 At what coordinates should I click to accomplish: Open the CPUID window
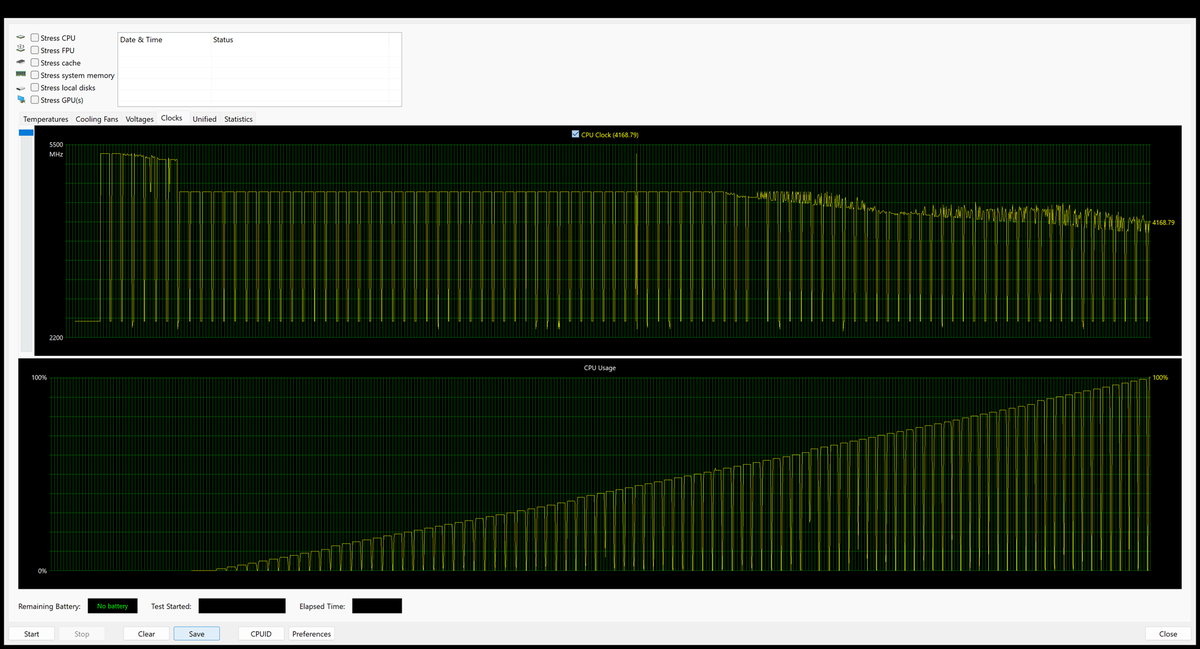(x=261, y=633)
